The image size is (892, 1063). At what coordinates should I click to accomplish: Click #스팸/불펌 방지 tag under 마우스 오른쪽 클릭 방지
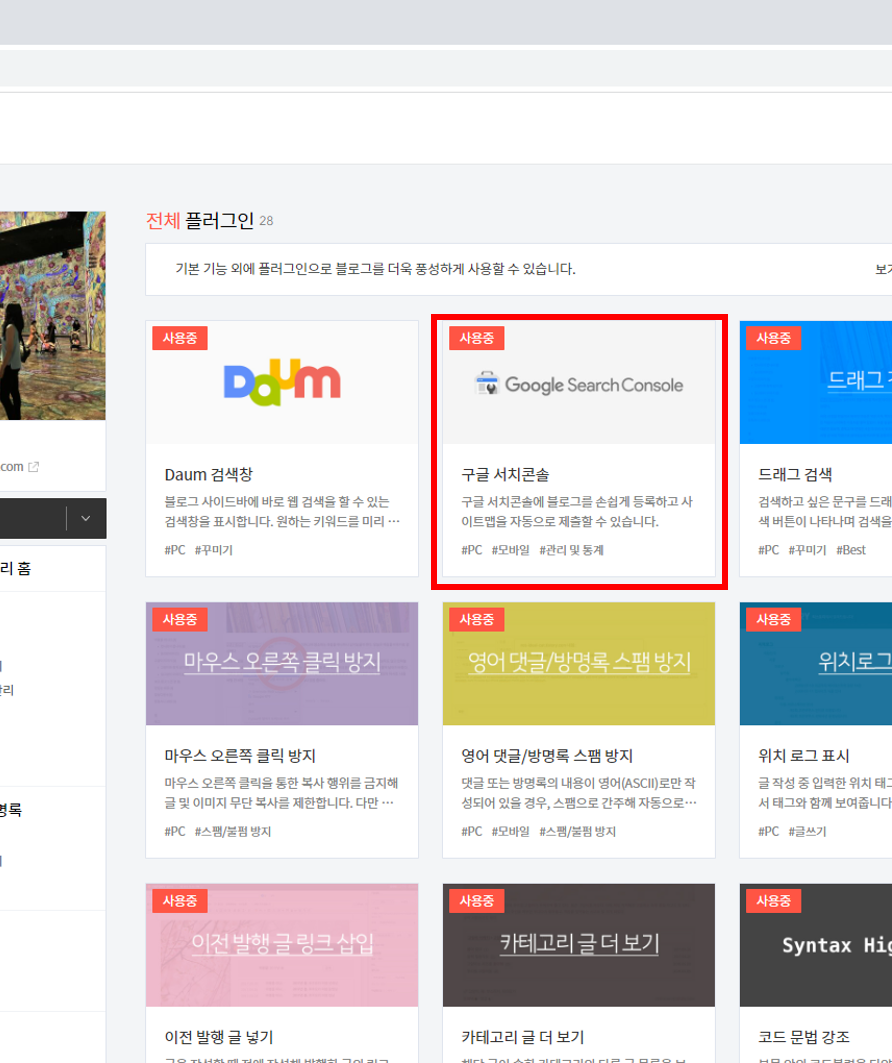coord(233,831)
